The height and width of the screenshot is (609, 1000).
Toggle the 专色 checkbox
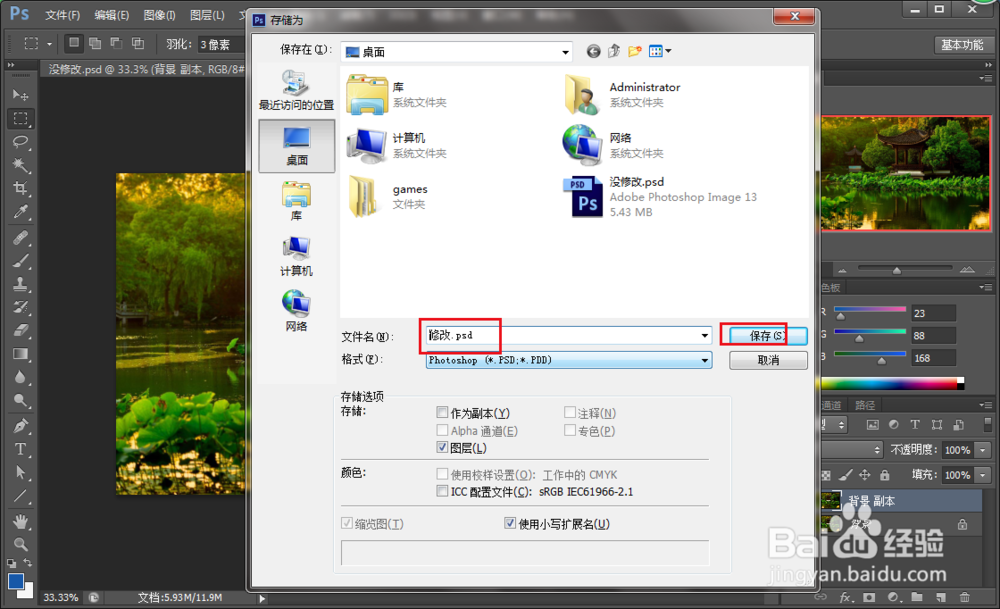(x=570, y=430)
